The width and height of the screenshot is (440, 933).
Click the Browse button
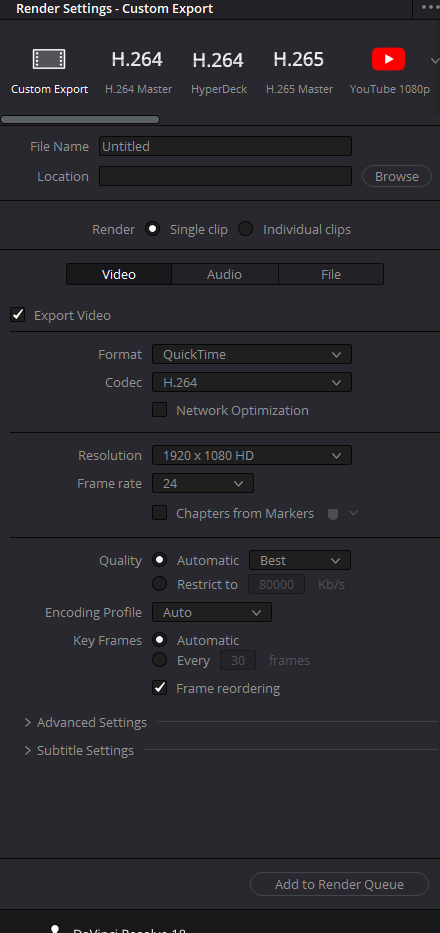click(x=397, y=176)
